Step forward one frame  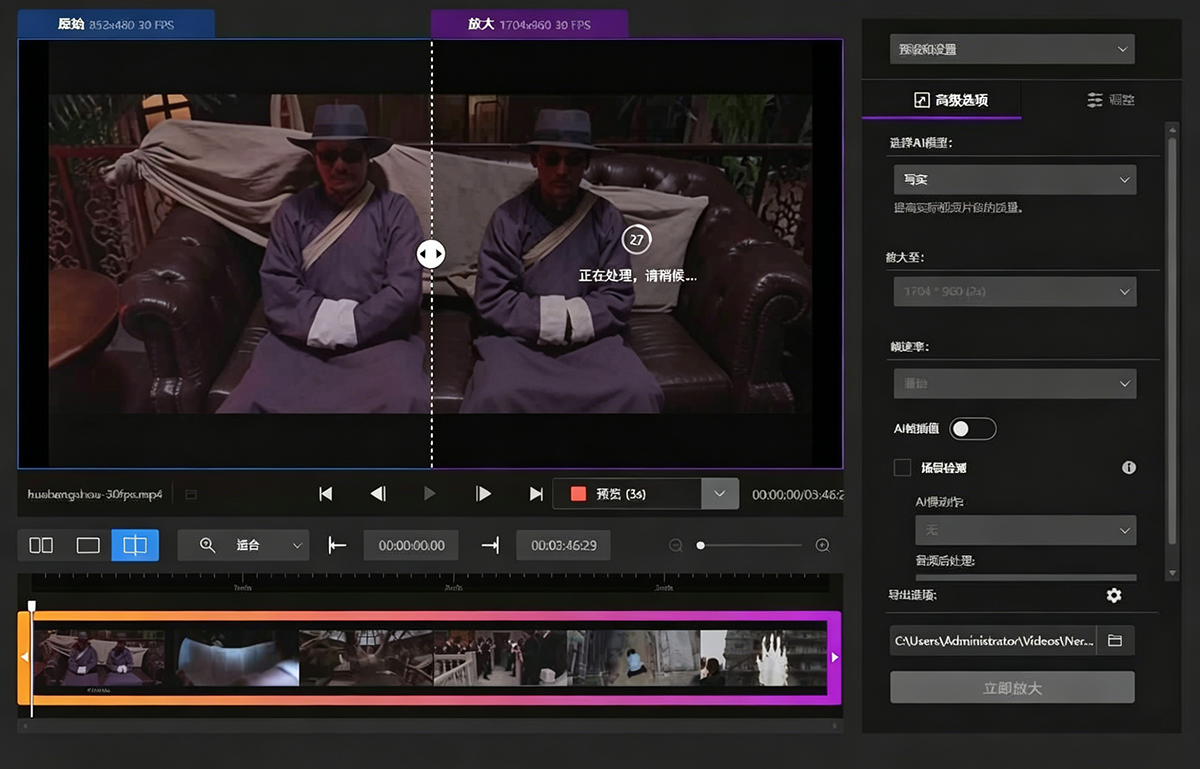pyautogui.click(x=483, y=494)
